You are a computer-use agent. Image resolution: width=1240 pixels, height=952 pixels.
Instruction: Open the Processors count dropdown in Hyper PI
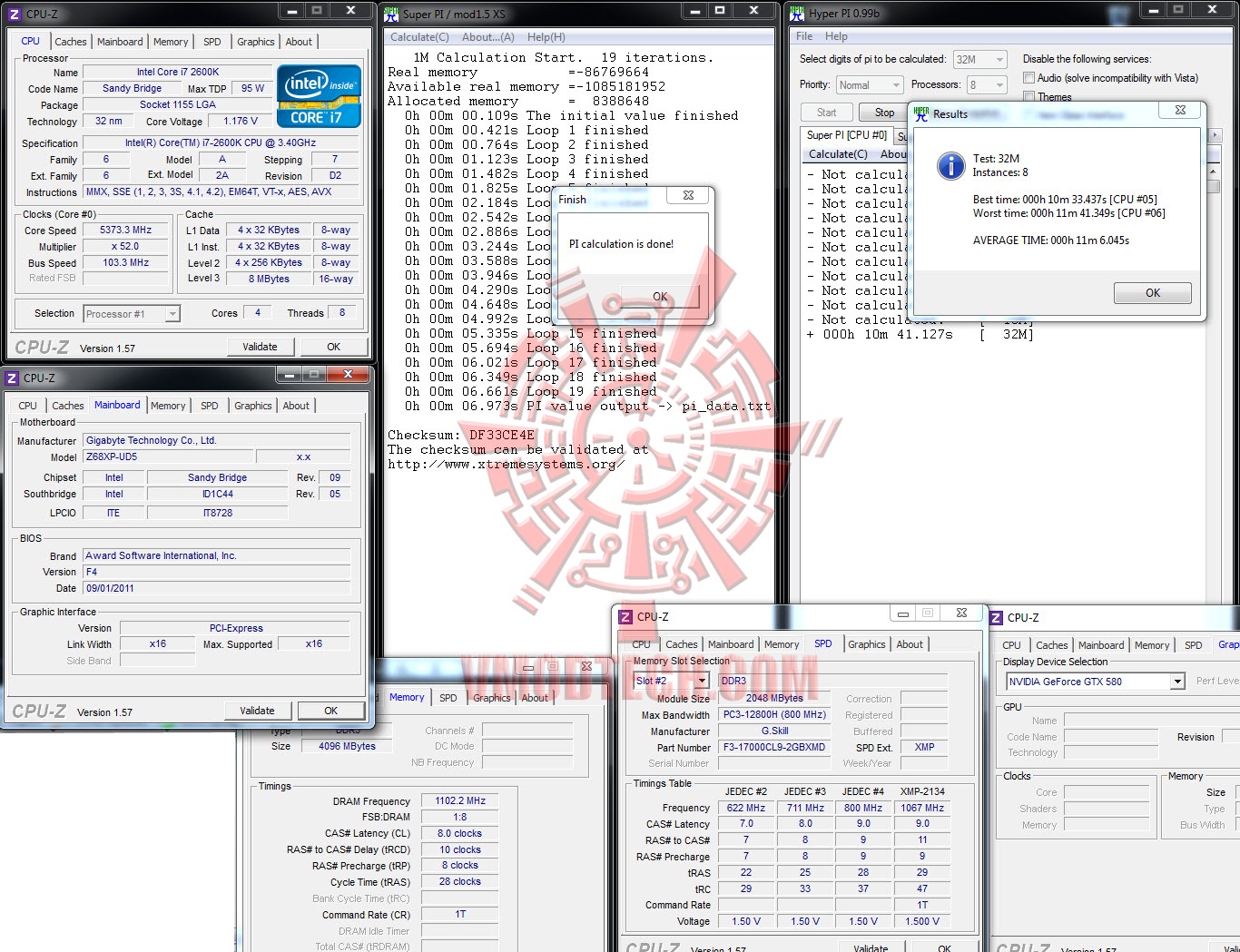click(x=987, y=85)
